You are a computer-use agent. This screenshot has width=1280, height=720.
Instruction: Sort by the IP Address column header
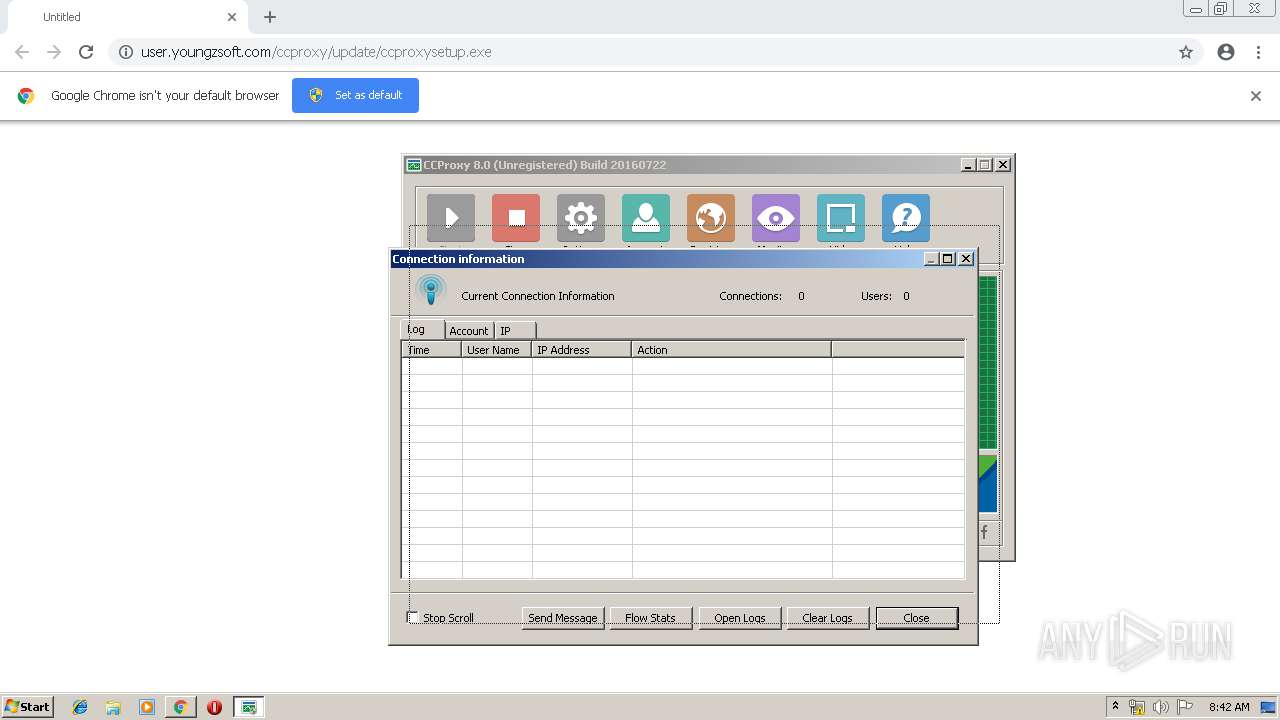[582, 350]
